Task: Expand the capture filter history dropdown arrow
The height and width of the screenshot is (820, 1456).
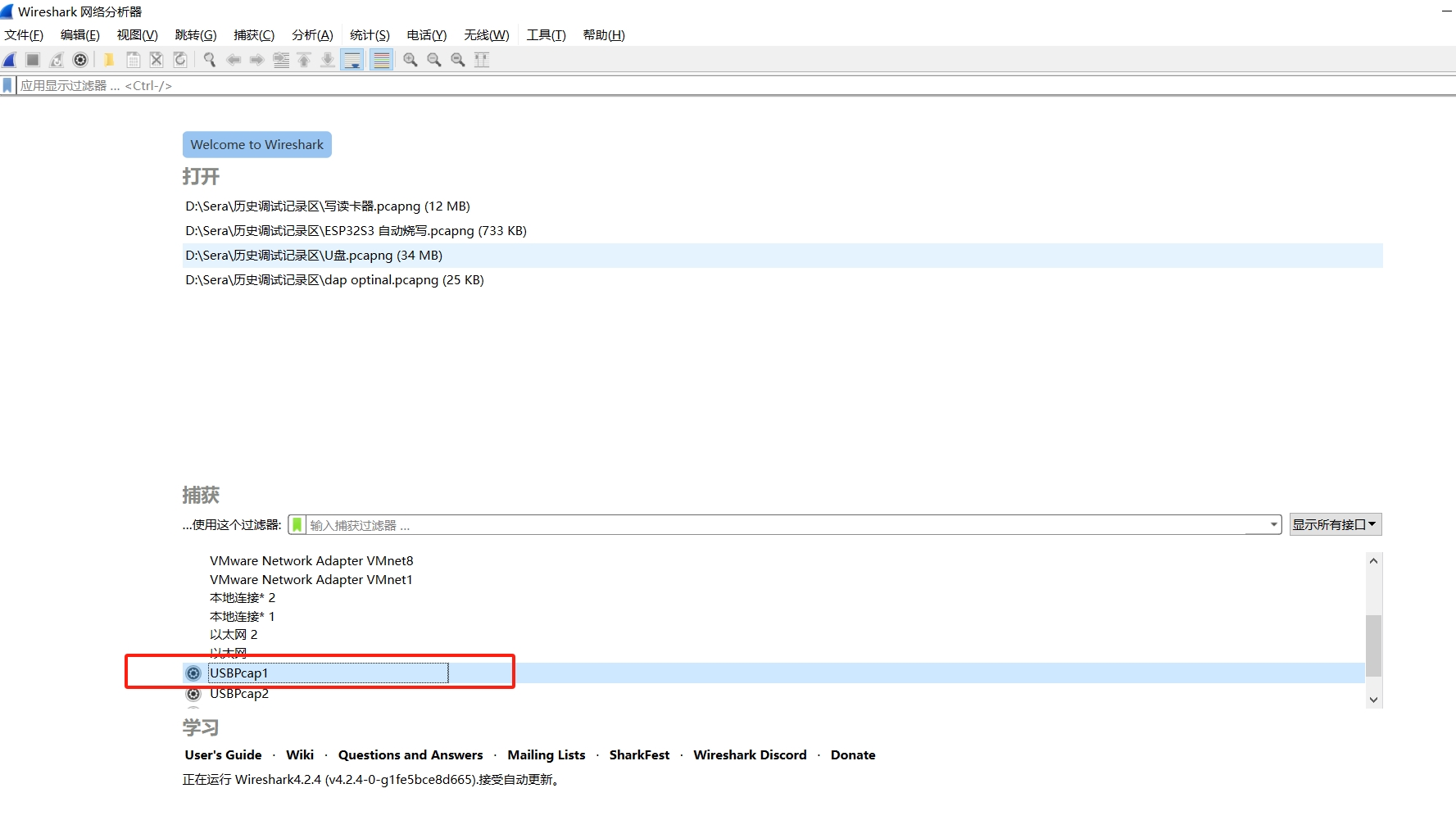Action: [1273, 525]
